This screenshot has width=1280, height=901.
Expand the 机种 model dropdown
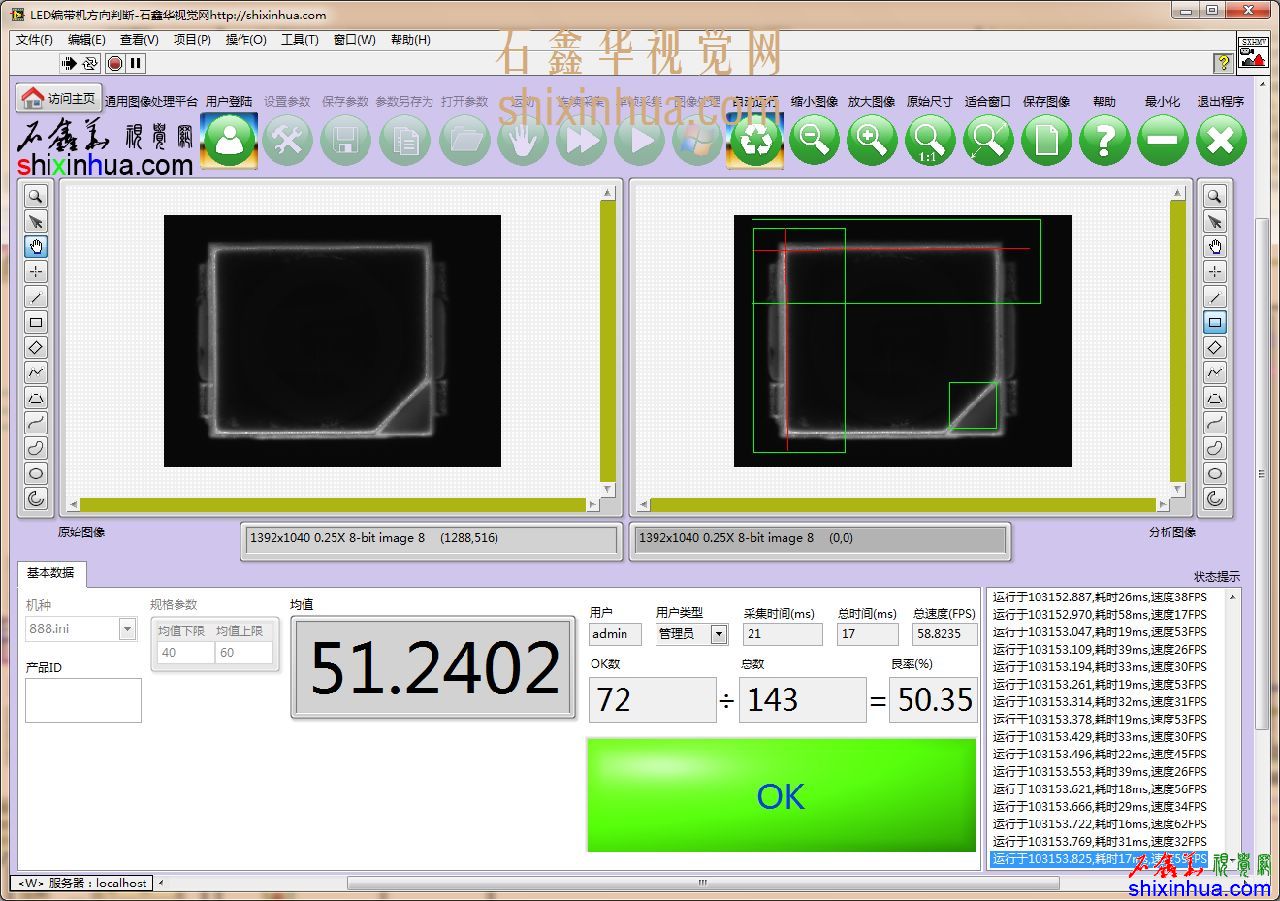(x=127, y=629)
